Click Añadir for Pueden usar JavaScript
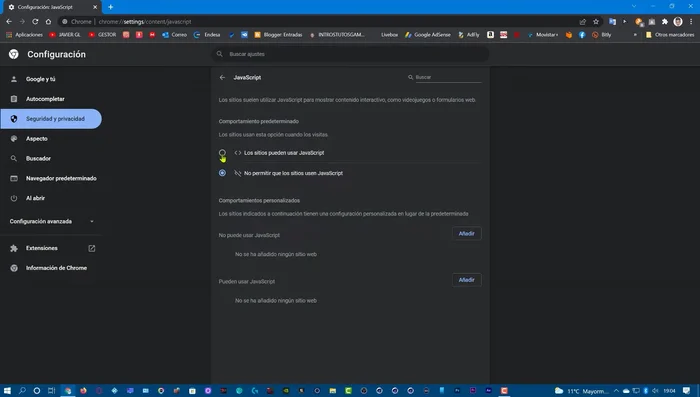The height and width of the screenshot is (397, 700). 467,280
